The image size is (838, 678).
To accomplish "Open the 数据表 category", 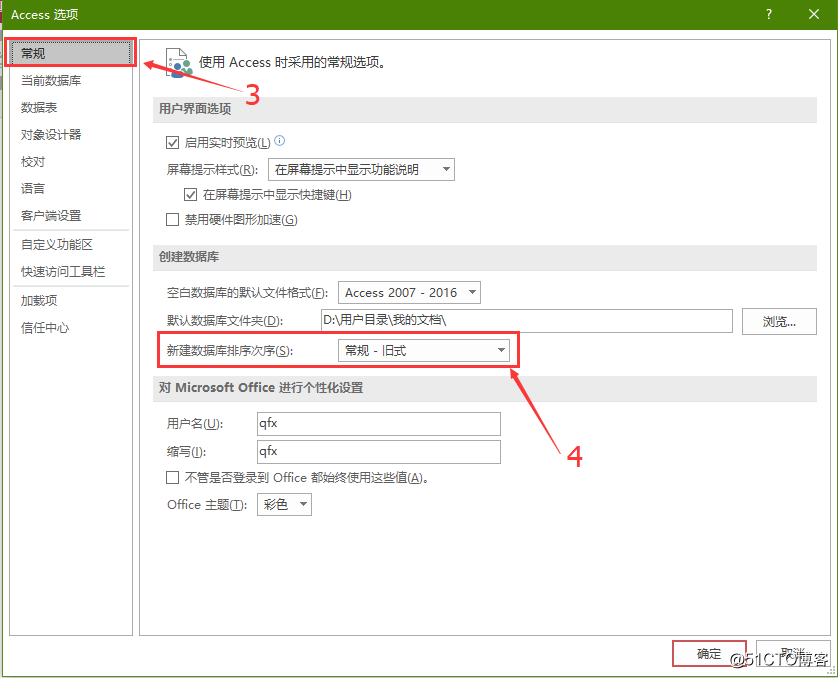I will [71, 107].
